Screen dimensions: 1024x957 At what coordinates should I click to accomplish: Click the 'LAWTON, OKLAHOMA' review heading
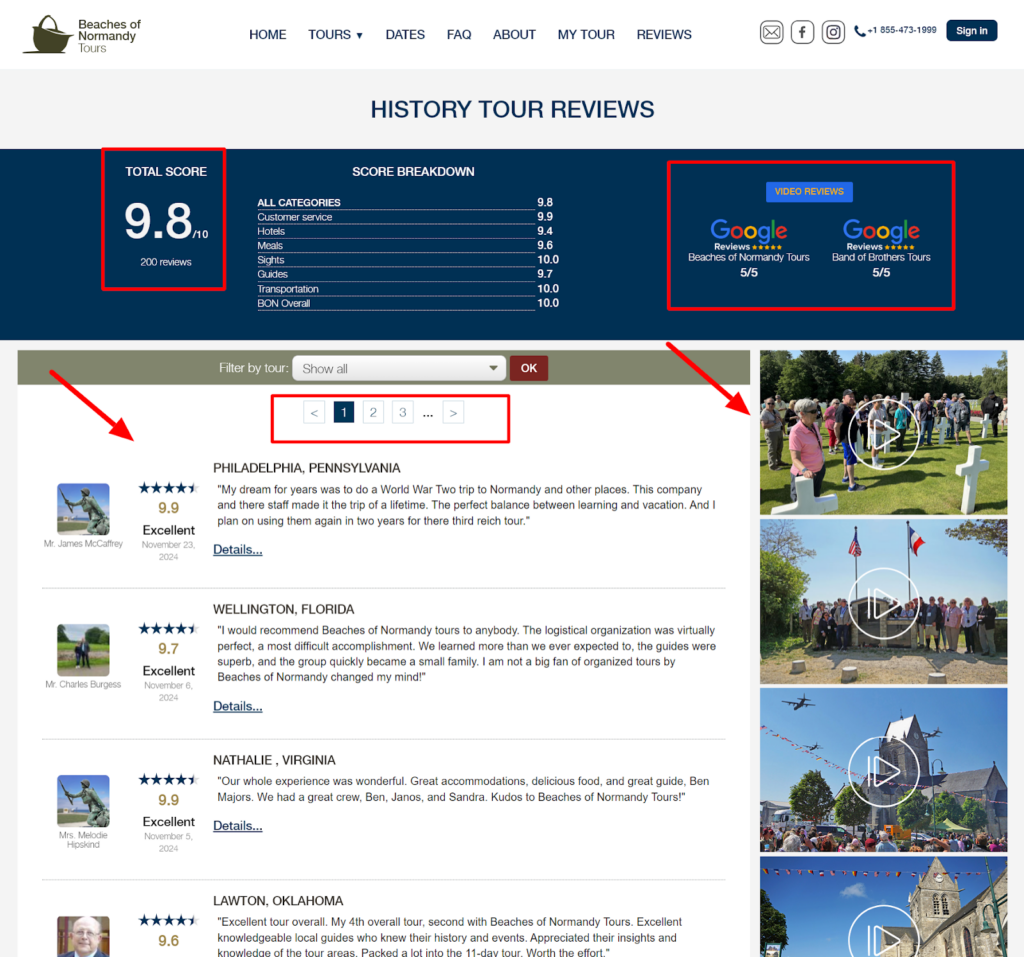278,901
